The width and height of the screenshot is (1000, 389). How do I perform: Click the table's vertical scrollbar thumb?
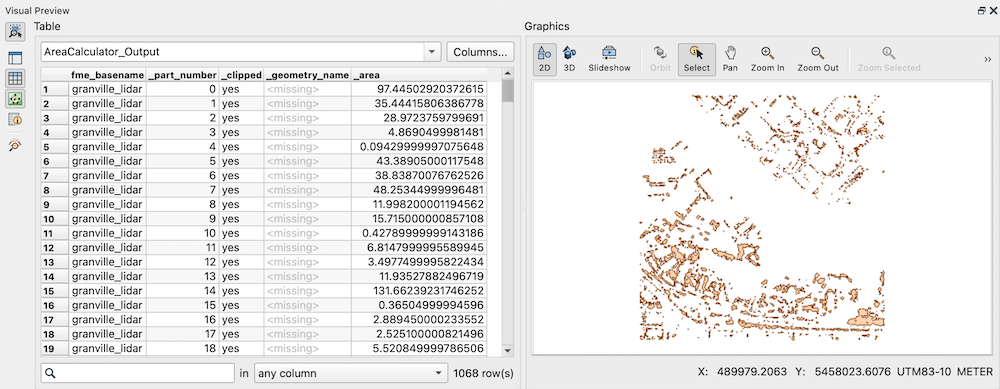pos(508,90)
